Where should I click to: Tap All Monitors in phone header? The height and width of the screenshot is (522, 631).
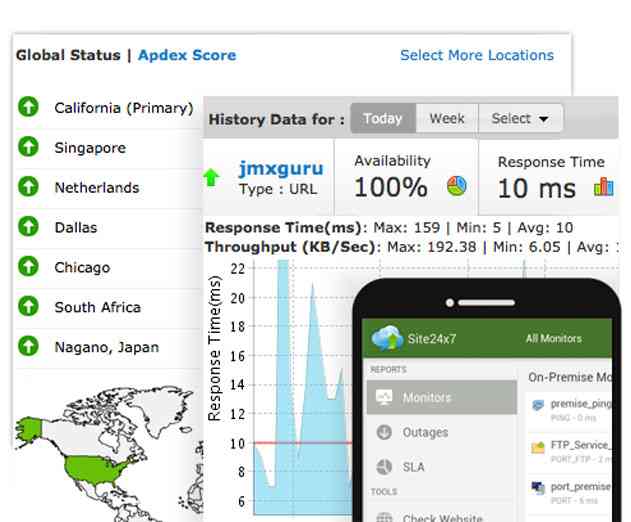point(554,338)
